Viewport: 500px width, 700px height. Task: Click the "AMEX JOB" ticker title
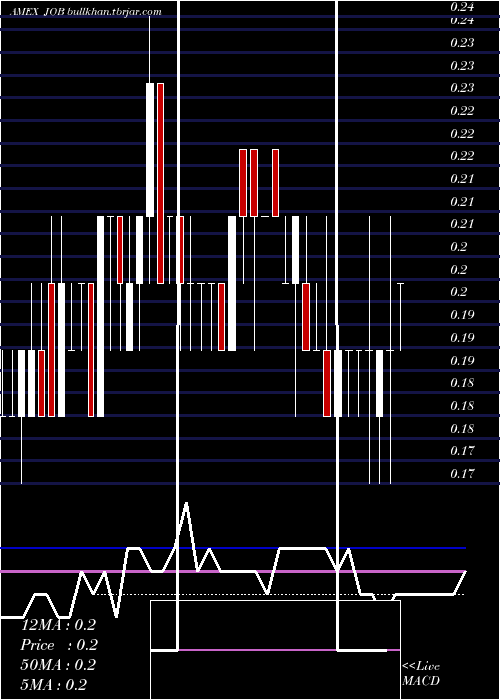point(37,12)
